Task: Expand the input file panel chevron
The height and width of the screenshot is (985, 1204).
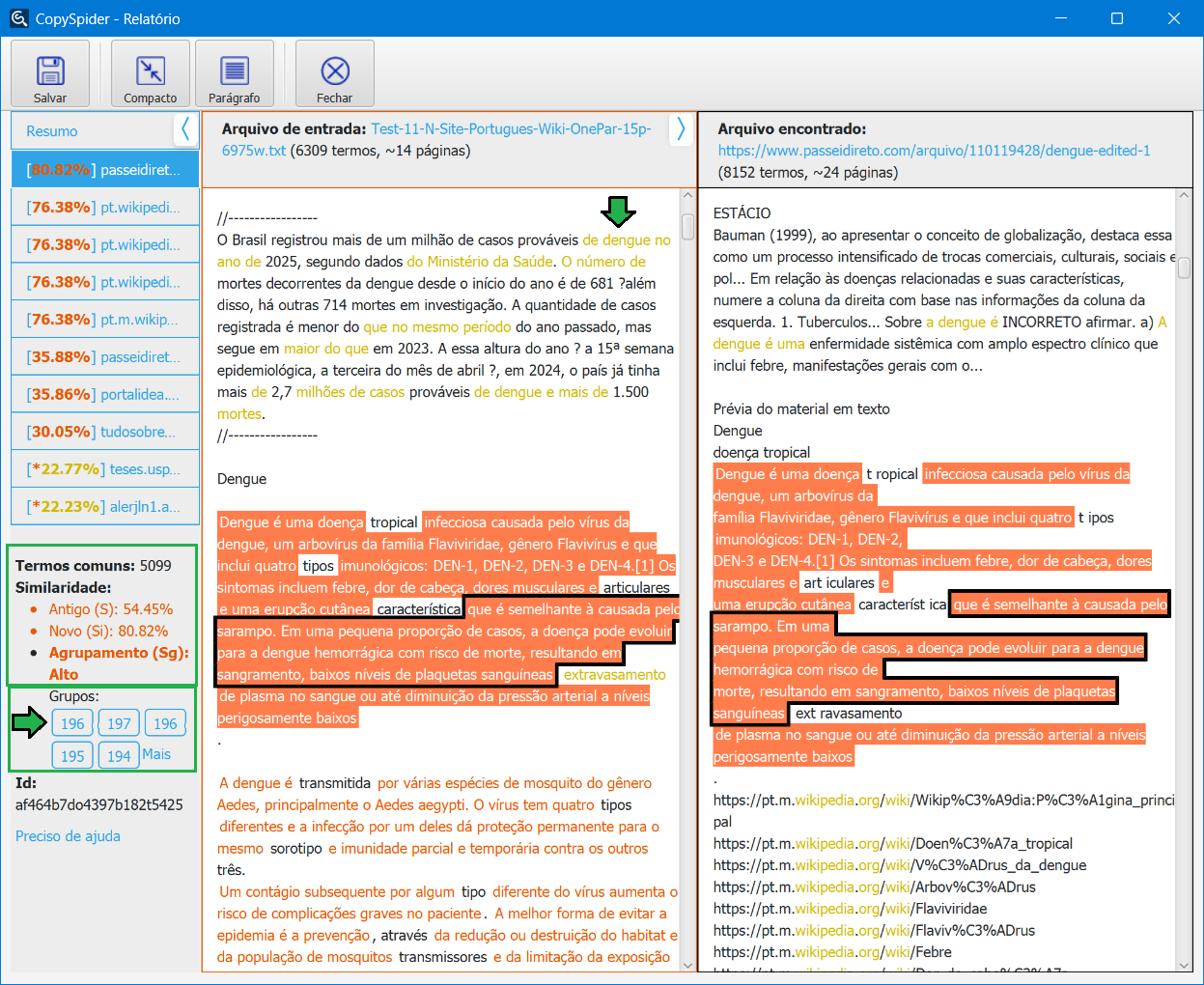Action: tap(681, 129)
